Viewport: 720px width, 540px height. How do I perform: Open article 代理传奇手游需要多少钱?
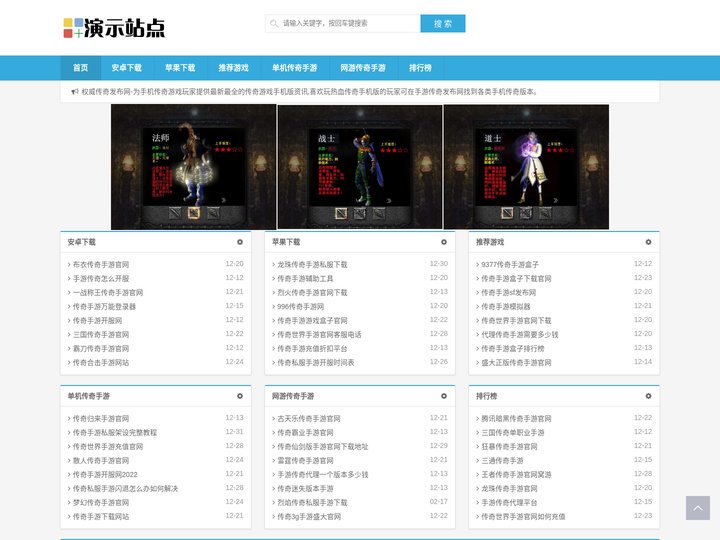coord(519,335)
